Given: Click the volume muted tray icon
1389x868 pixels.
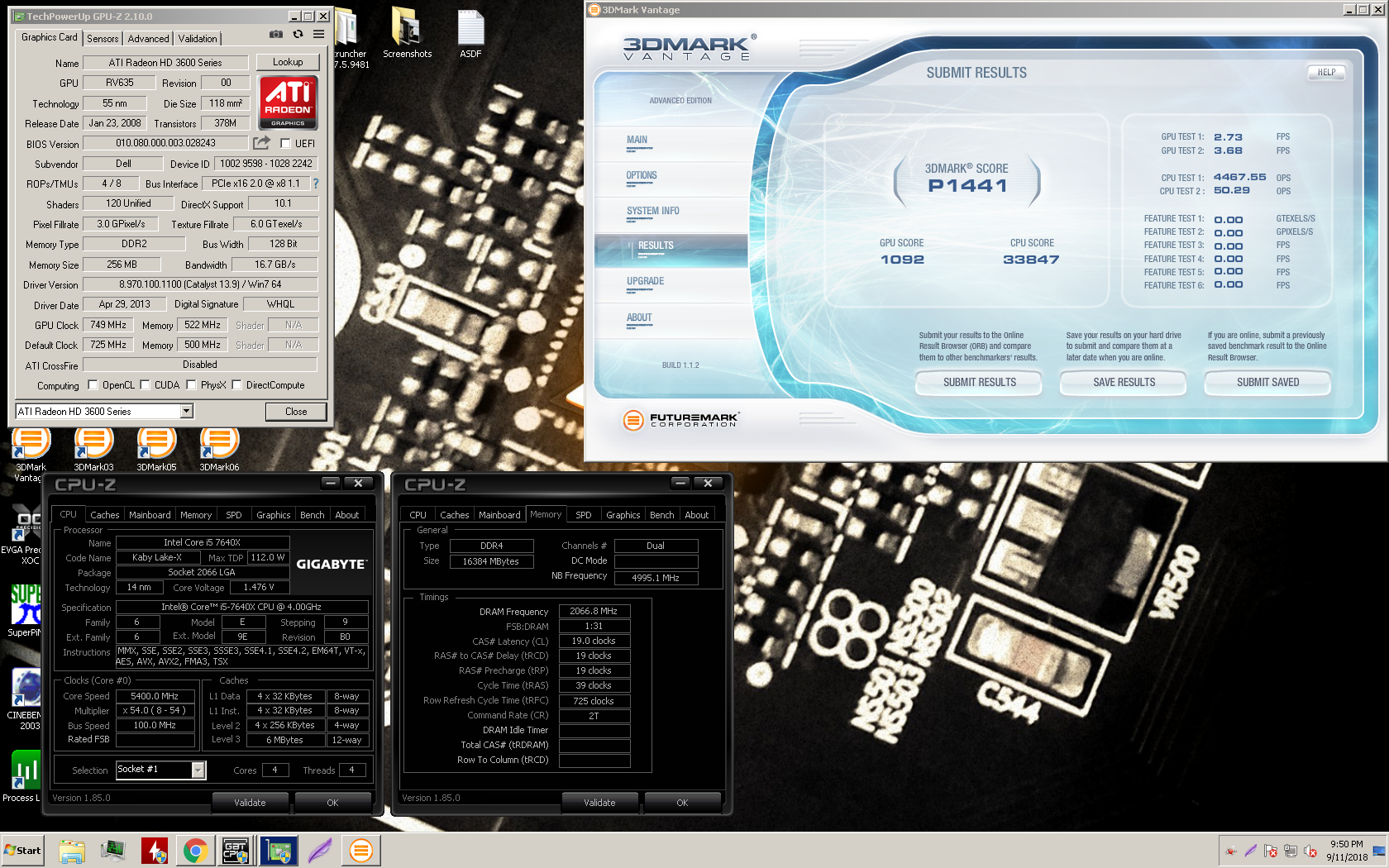Looking at the screenshot, I should click(1310, 851).
